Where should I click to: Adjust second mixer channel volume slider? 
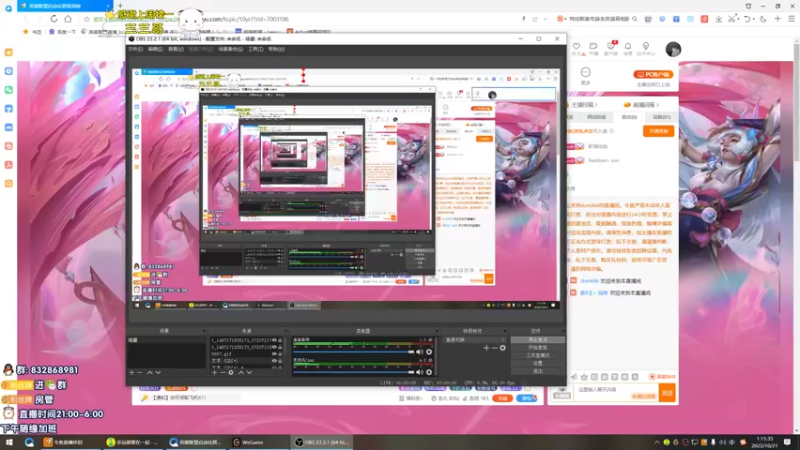tap(354, 372)
